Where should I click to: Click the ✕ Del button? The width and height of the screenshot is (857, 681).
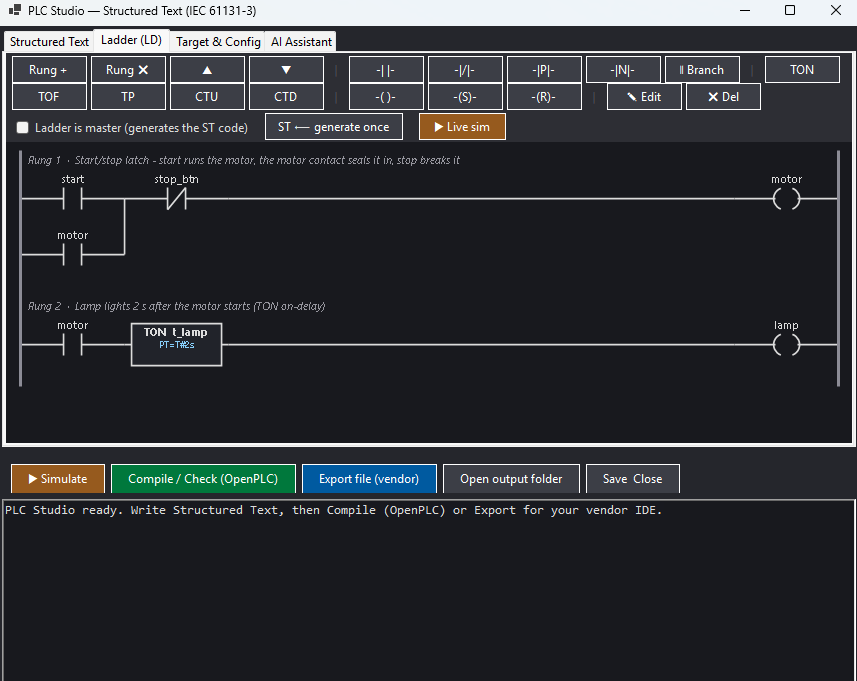coord(723,97)
